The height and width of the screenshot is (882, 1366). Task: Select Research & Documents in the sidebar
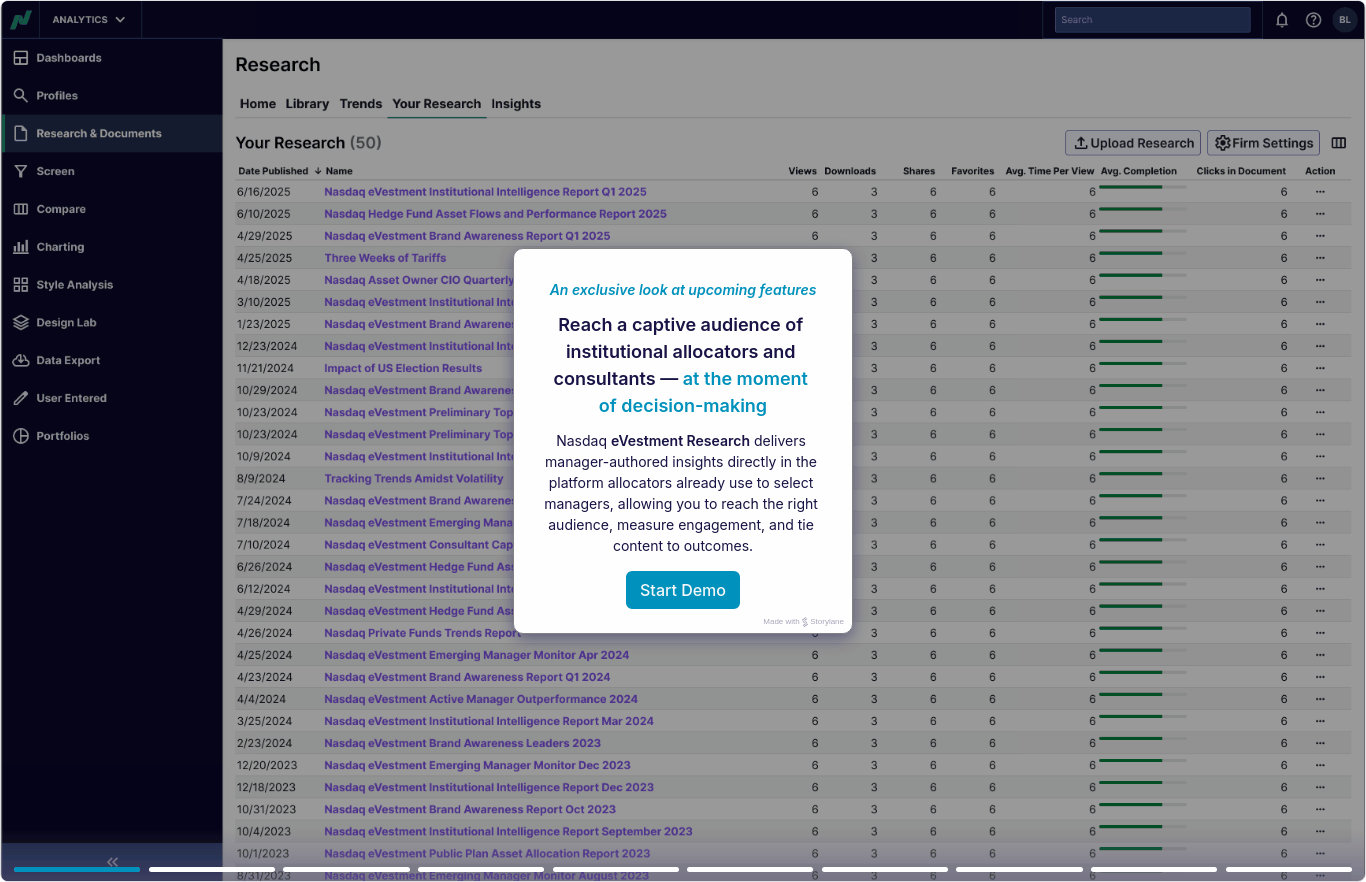(111, 133)
